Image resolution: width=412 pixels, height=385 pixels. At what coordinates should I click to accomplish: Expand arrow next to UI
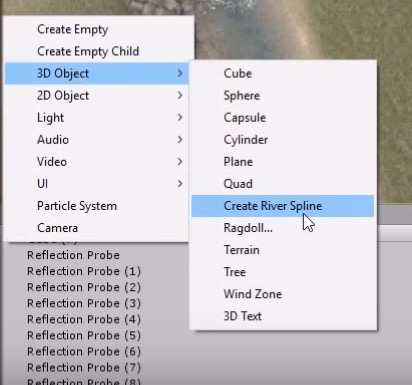click(x=180, y=184)
